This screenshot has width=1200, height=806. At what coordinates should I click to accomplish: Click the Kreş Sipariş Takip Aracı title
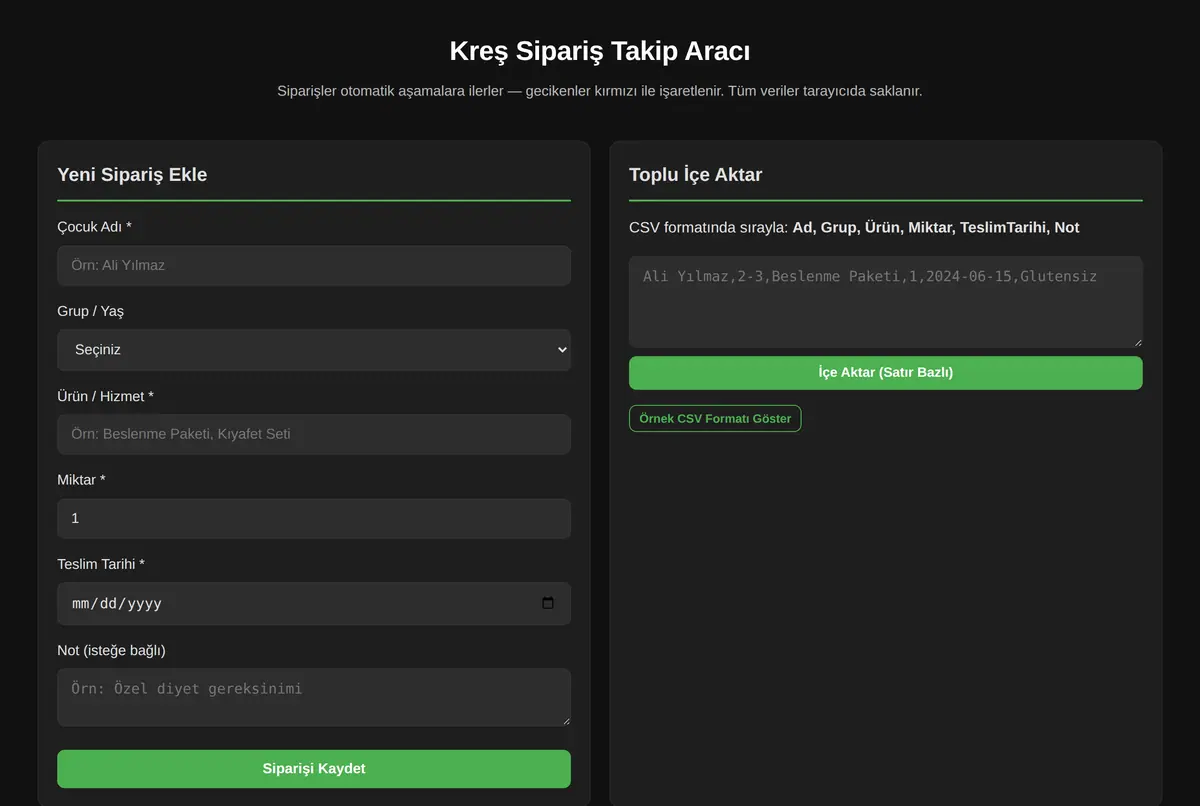coord(600,51)
